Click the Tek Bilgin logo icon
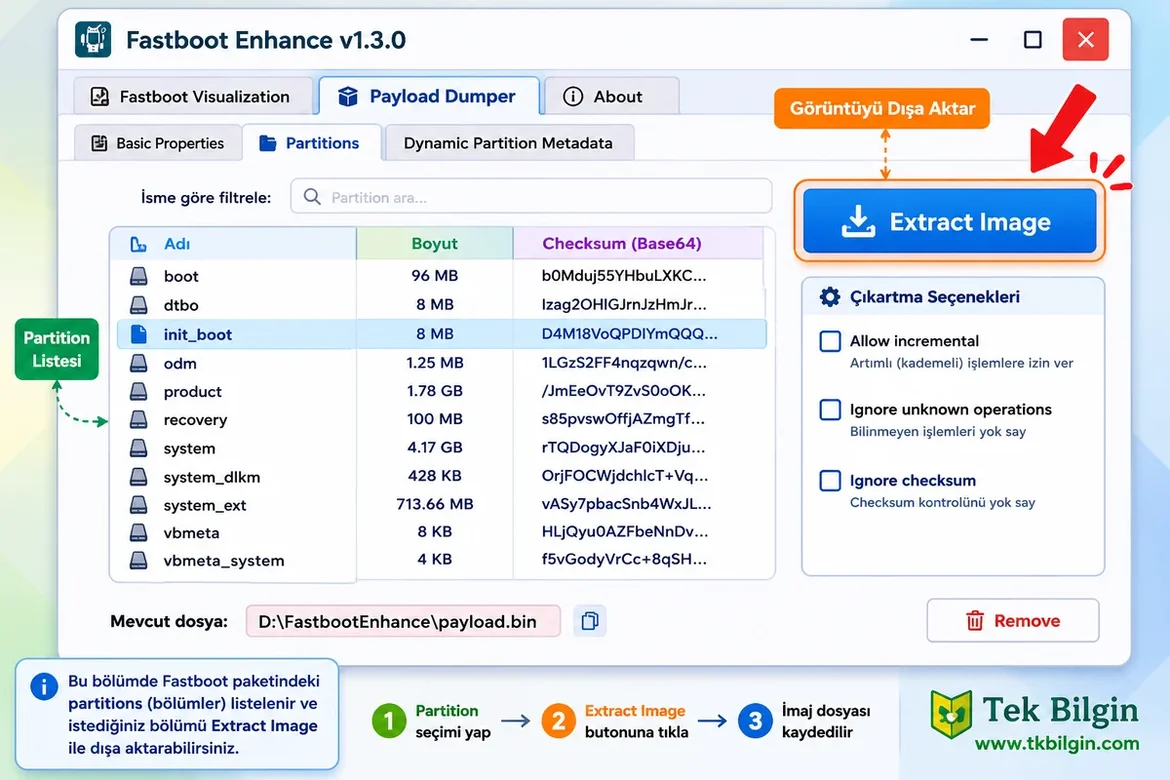 [x=951, y=714]
